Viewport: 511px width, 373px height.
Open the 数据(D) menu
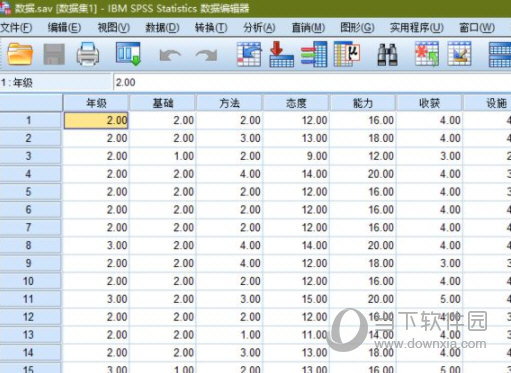point(162,28)
